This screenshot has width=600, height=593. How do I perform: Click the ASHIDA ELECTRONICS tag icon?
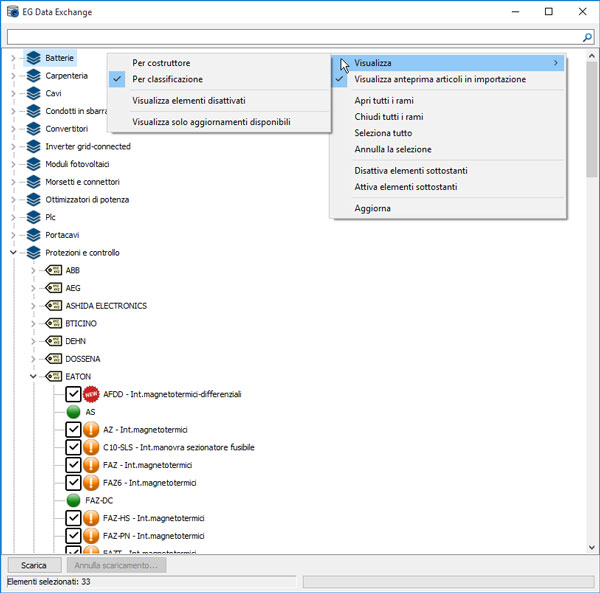[54, 306]
